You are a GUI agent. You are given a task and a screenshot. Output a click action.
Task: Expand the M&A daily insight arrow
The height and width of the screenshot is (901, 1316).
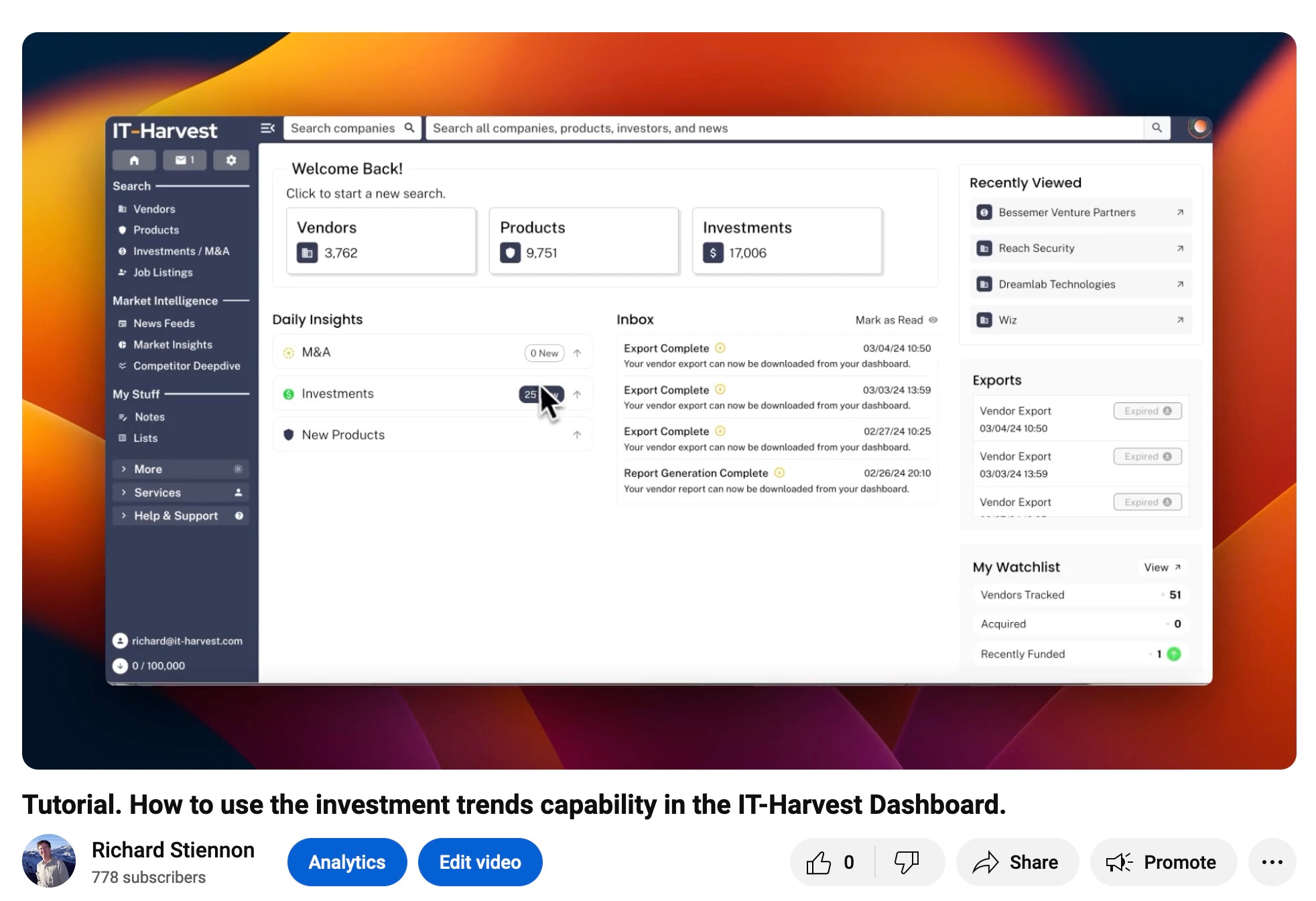577,353
